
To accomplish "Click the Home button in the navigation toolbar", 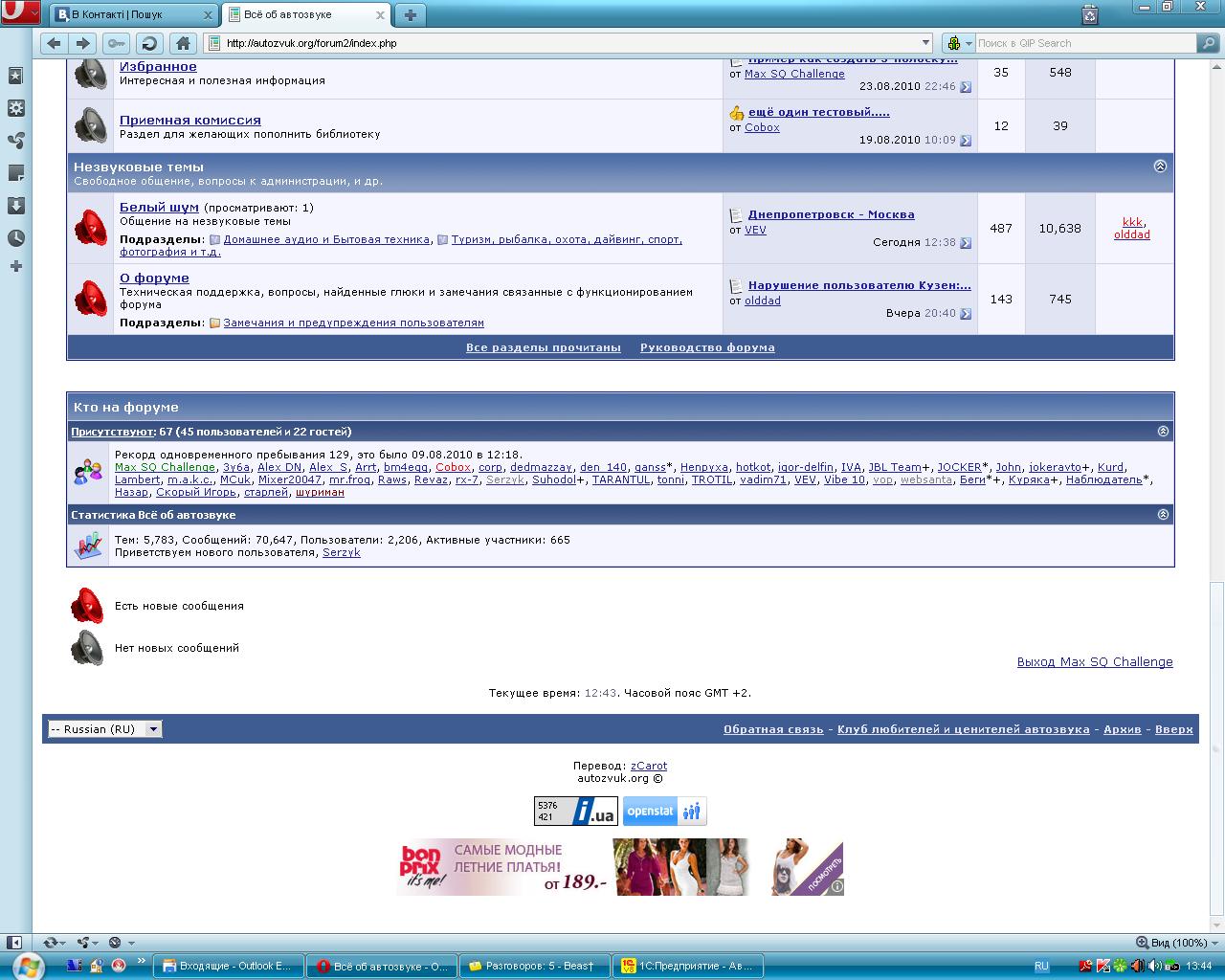I will coord(183,43).
